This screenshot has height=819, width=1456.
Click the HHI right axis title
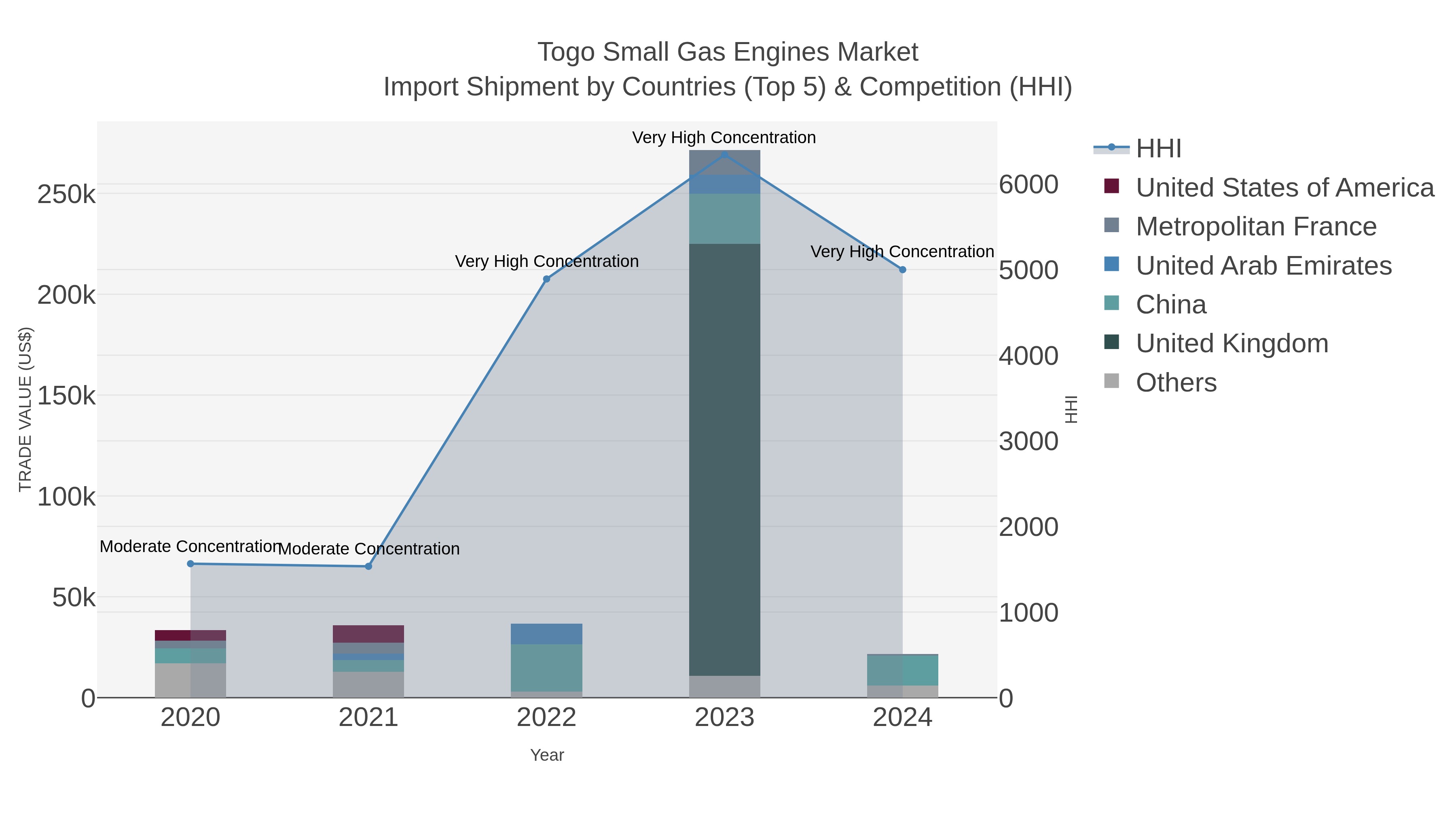click(x=1071, y=409)
